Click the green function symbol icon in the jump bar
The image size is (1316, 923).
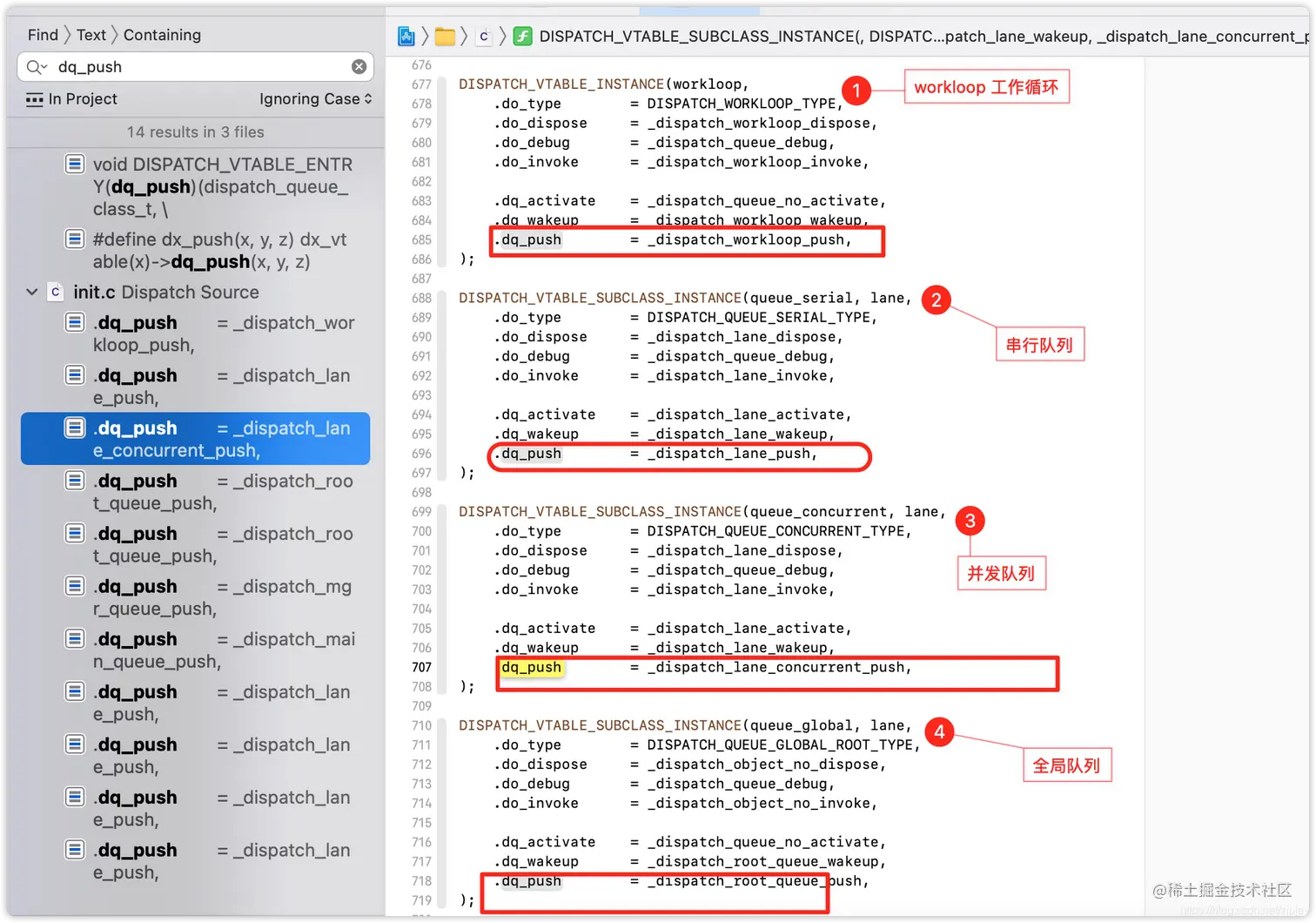(x=522, y=36)
